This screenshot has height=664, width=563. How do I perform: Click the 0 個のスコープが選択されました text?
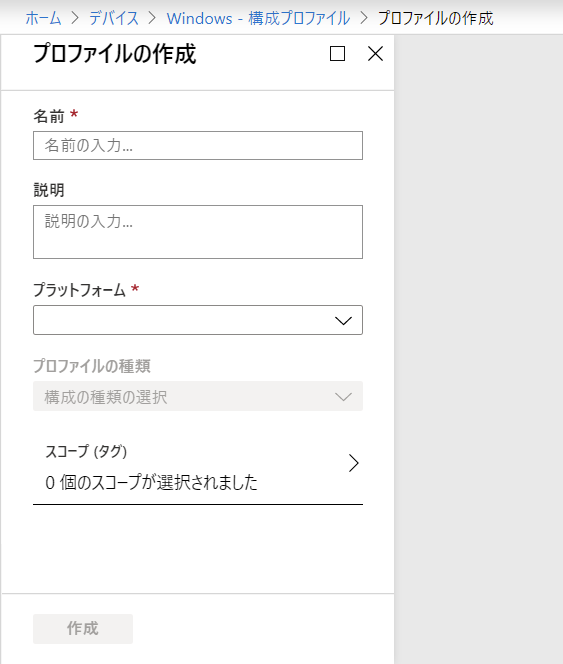pos(151,483)
